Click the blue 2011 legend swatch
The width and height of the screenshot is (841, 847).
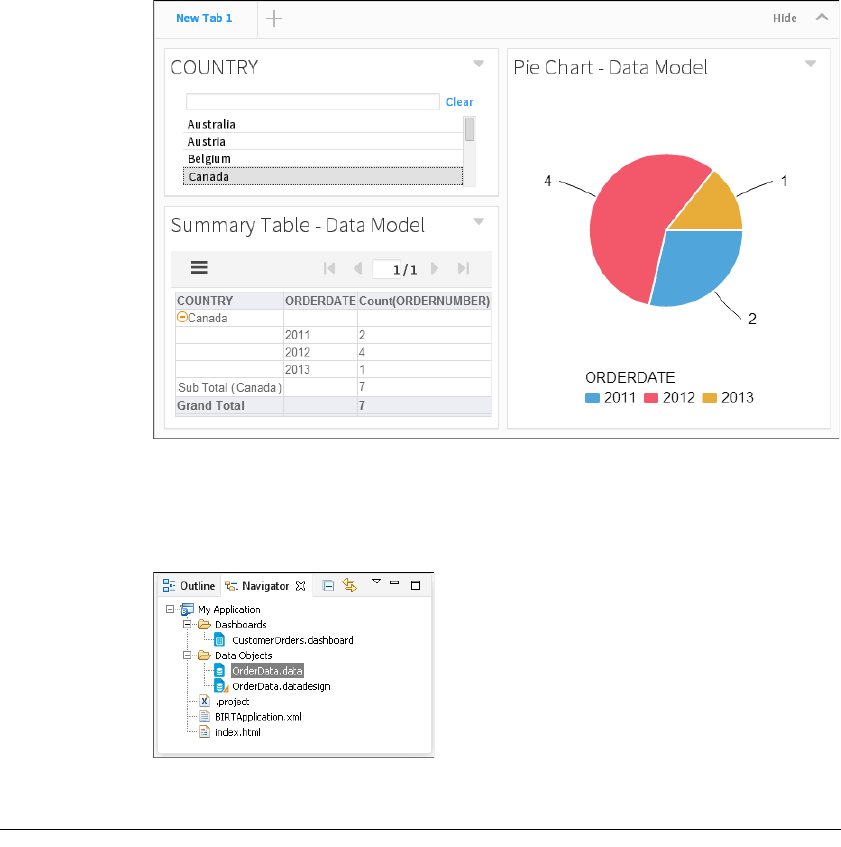point(593,398)
